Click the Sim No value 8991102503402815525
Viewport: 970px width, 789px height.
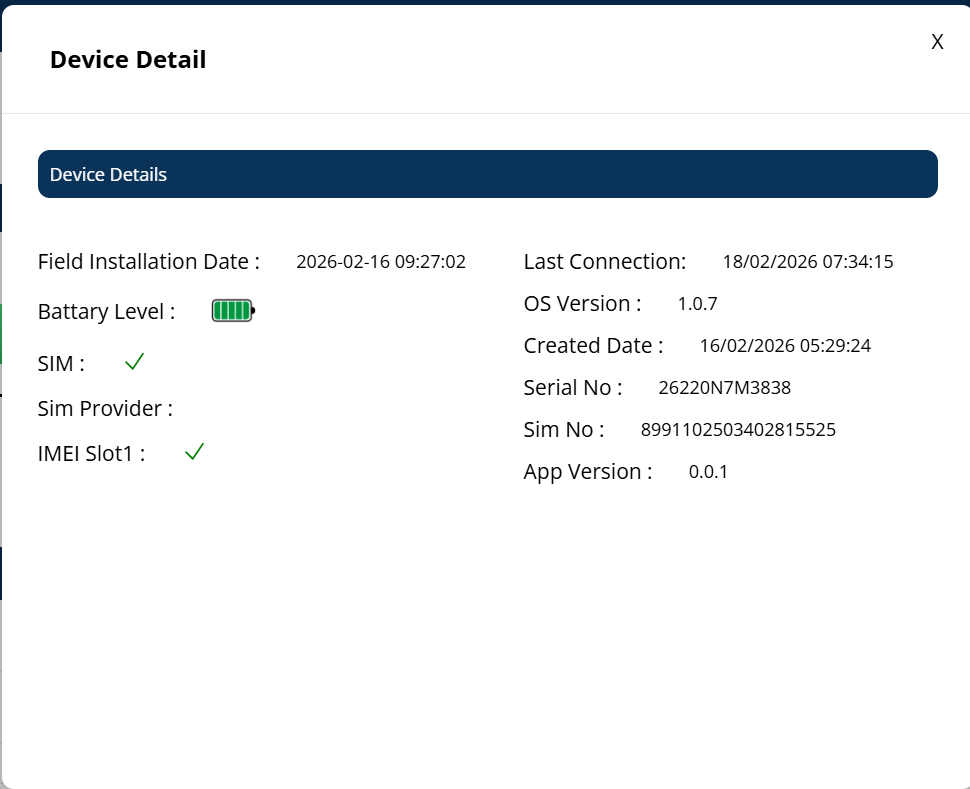738,430
